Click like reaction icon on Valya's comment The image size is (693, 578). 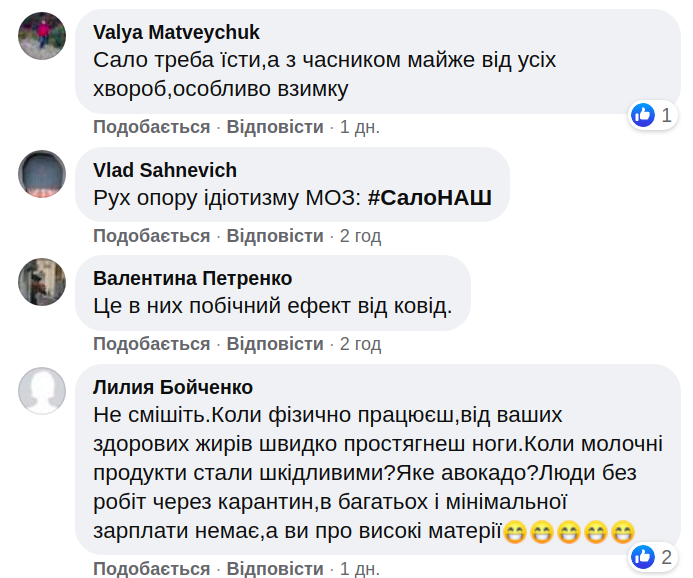point(643,115)
